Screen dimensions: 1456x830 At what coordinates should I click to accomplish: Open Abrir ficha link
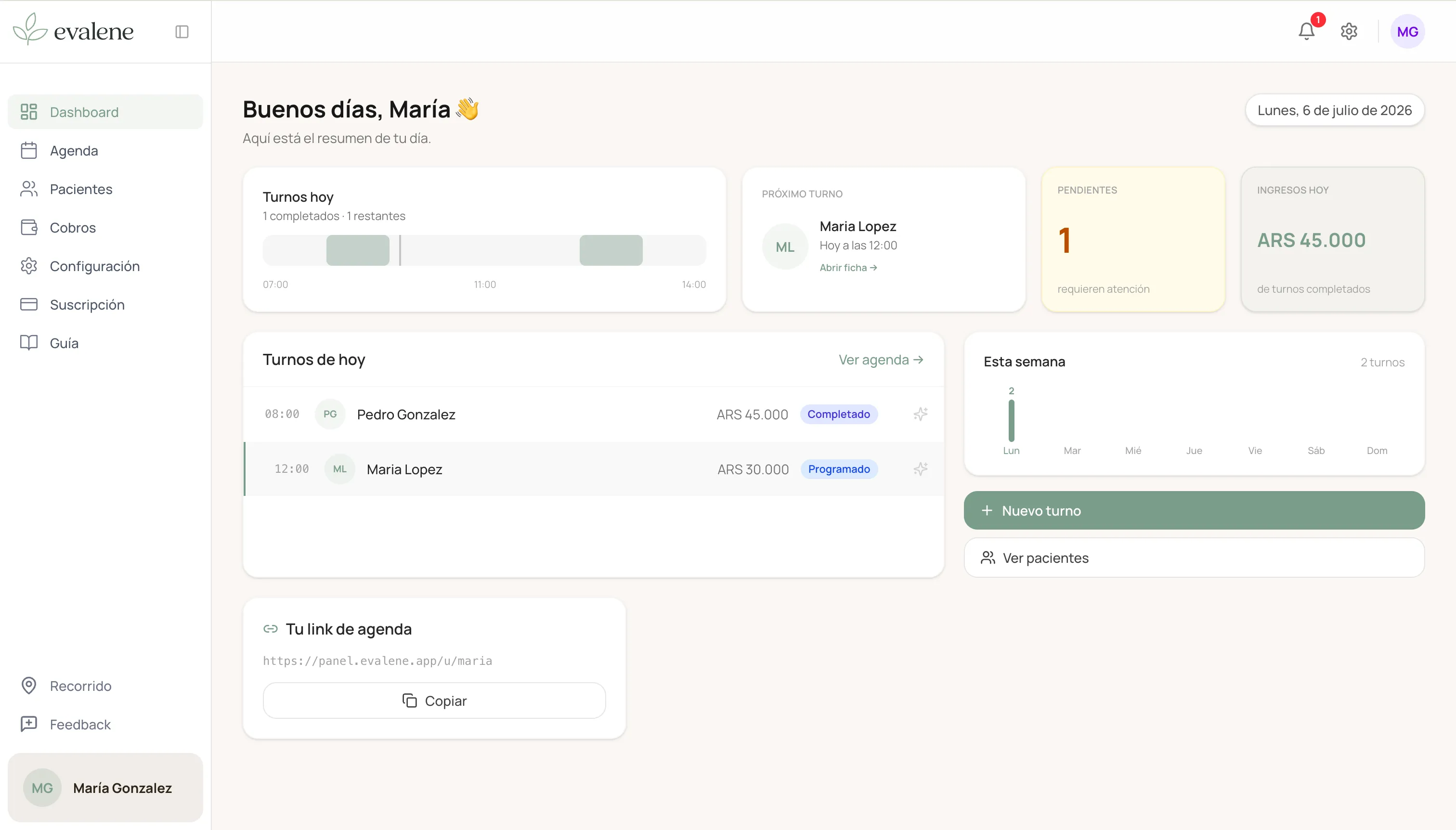click(848, 267)
